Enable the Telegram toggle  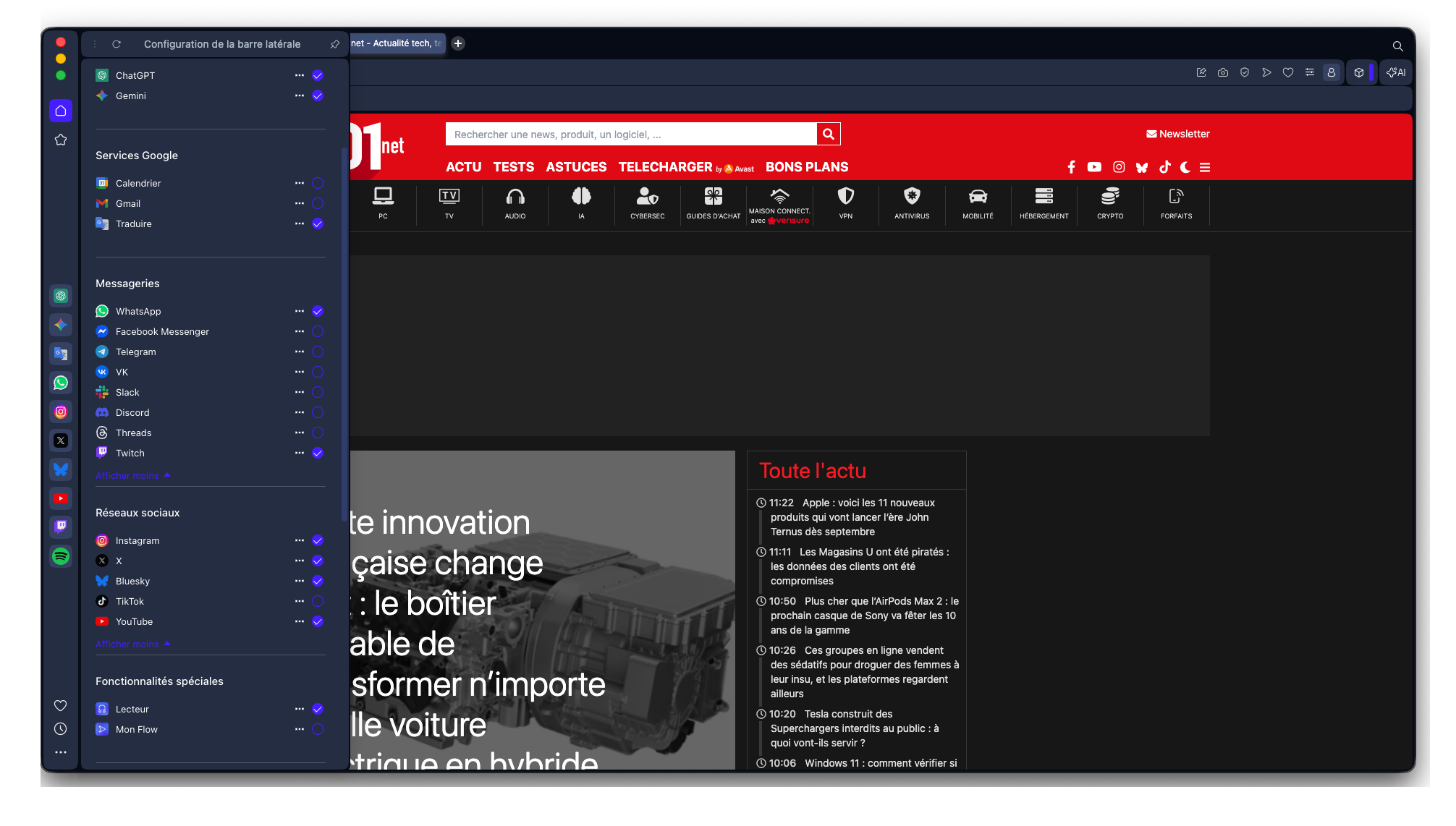318,352
